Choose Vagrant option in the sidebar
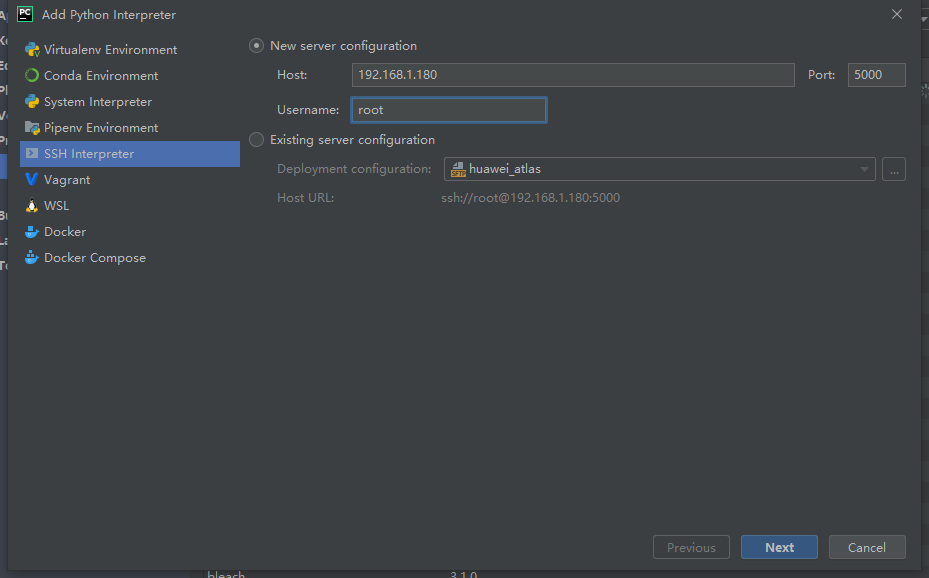Screen dimensions: 929x578 tap(130, 179)
